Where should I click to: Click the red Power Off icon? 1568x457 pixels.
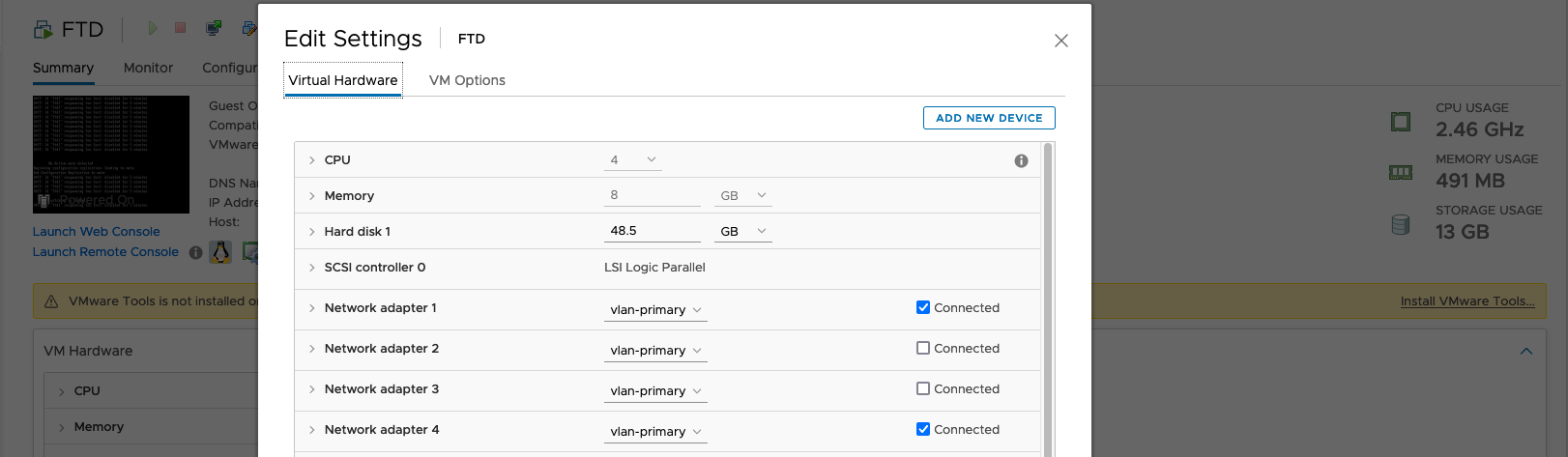pyautogui.click(x=180, y=29)
